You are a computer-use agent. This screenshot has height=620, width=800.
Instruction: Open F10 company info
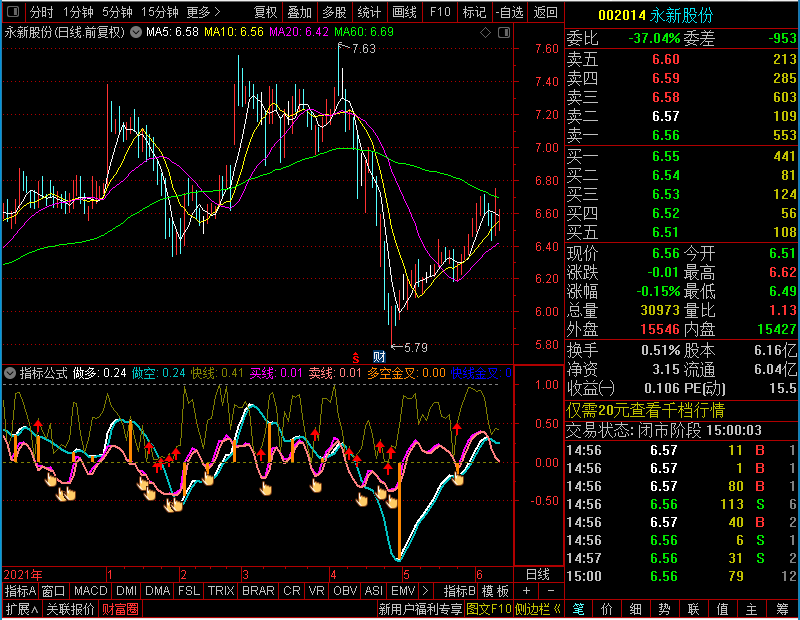440,12
